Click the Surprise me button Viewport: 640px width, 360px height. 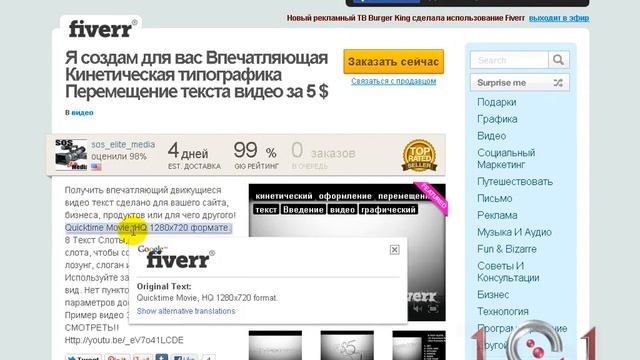(x=520, y=82)
